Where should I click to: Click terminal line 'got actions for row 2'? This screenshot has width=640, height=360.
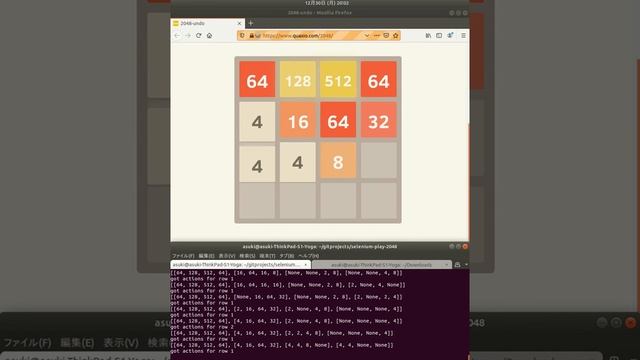[202, 327]
